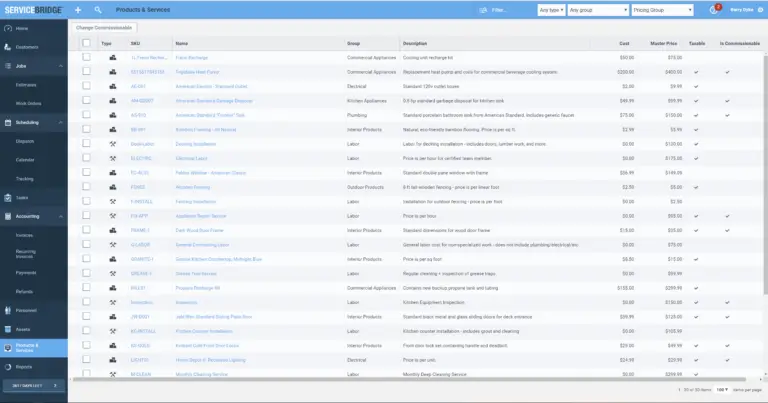Open the notifications icon with red badge
The width and height of the screenshot is (768, 403).
click(x=714, y=10)
